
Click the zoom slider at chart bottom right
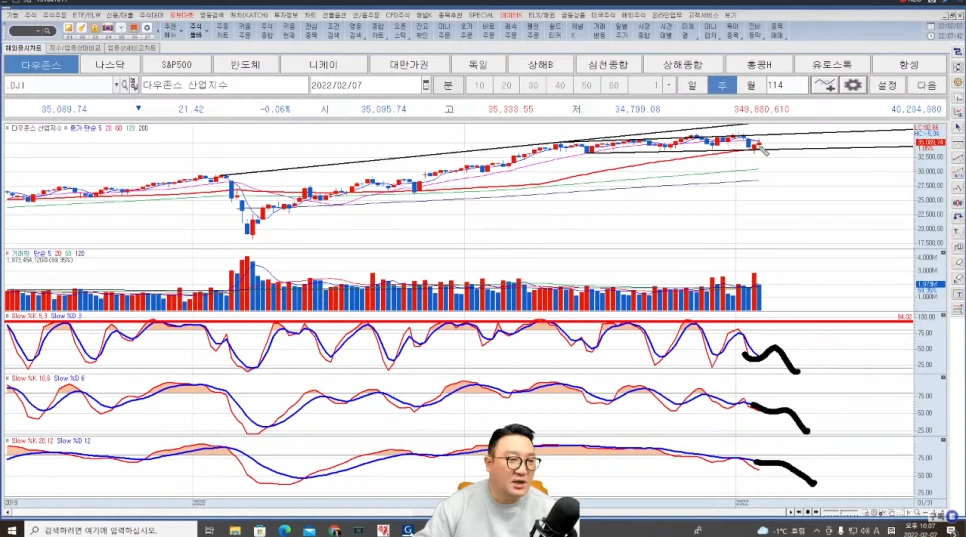point(841,512)
